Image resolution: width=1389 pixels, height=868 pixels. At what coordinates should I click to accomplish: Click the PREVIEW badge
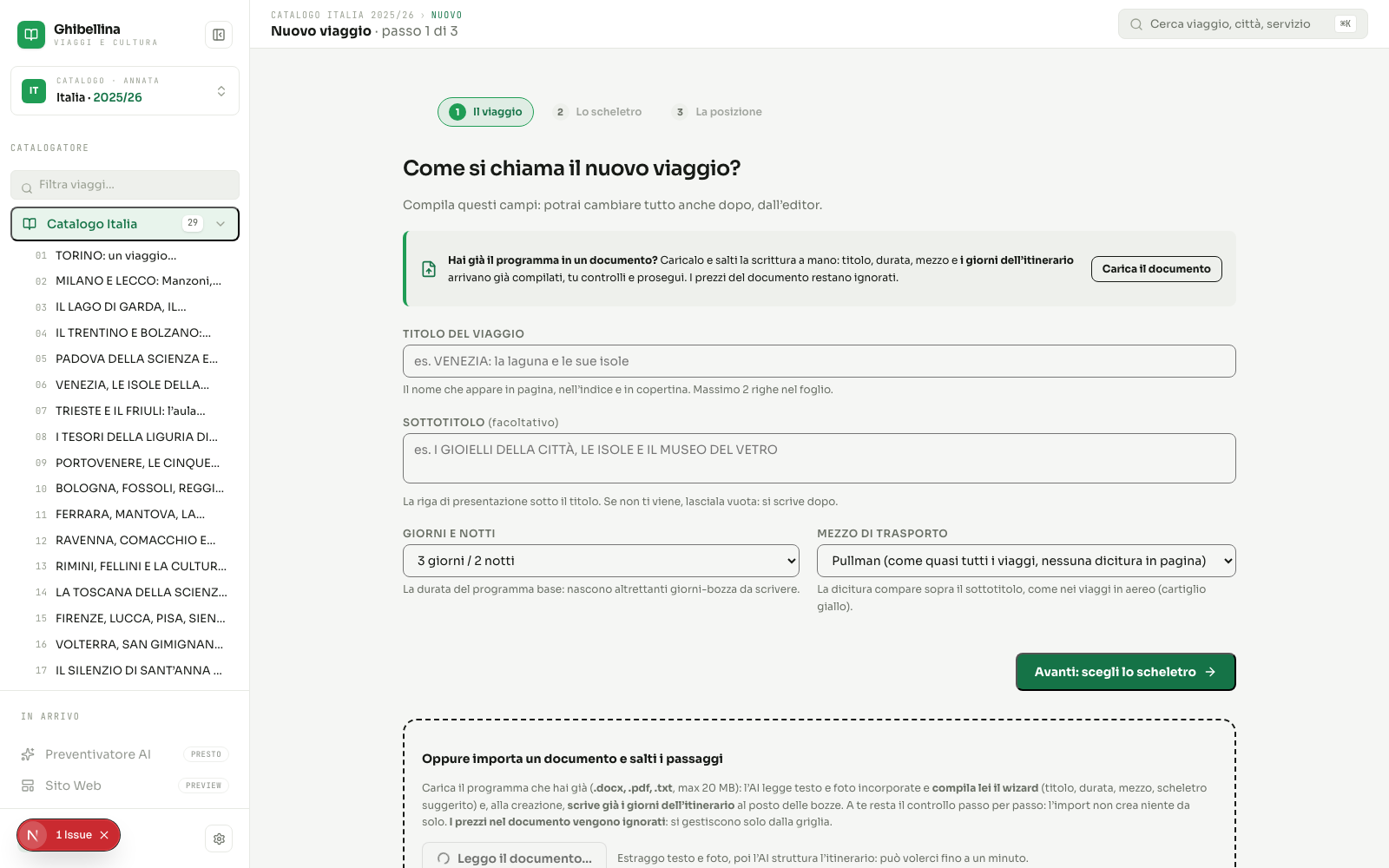[203, 786]
